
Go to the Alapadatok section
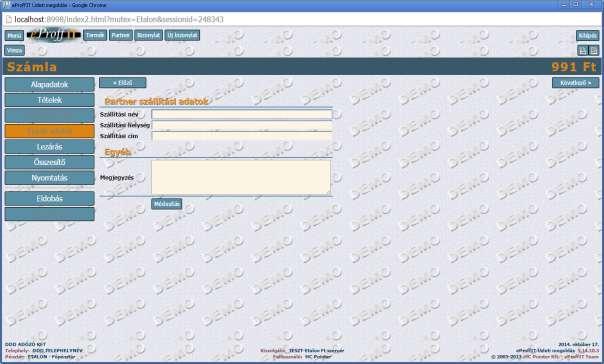tap(49, 84)
